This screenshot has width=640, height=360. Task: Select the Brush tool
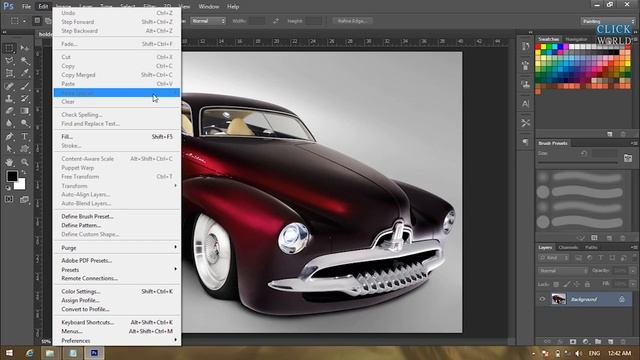click(25, 86)
